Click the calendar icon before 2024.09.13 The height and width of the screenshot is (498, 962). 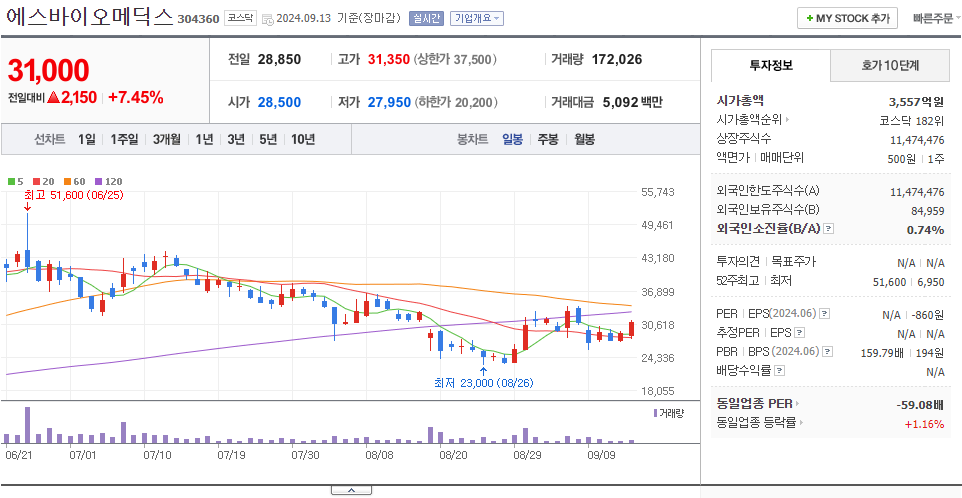[x=267, y=19]
